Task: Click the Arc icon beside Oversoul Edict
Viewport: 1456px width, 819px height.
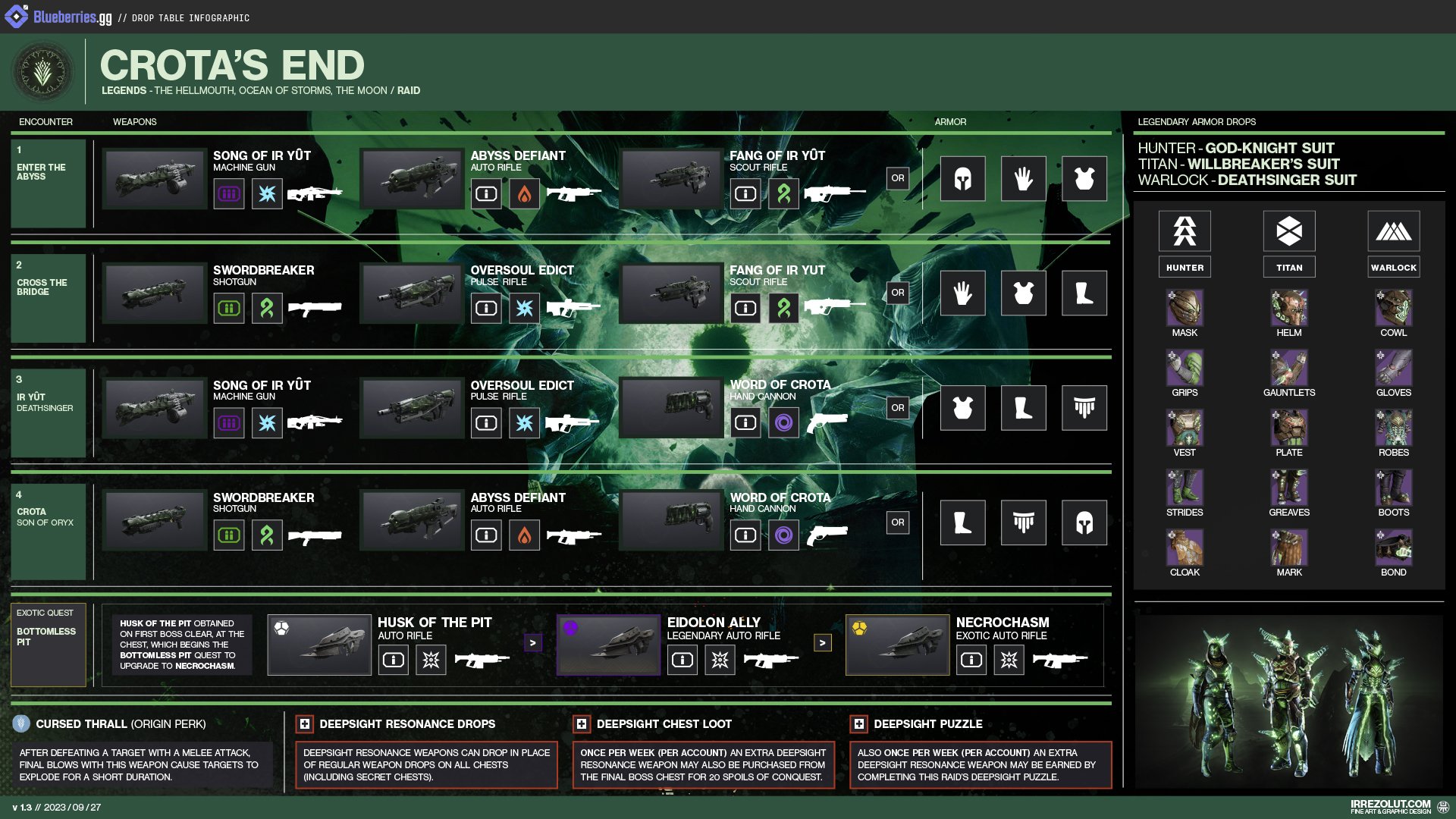Action: click(526, 422)
